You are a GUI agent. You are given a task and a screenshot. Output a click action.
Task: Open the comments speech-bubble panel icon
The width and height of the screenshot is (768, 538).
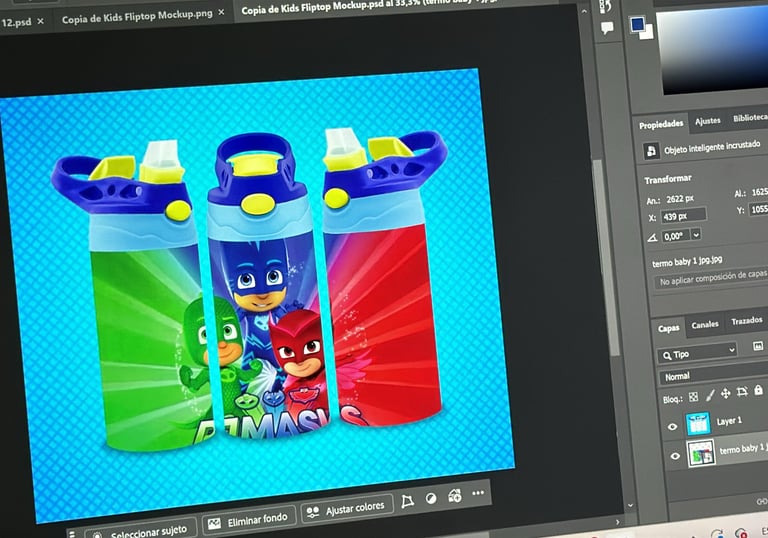(607, 28)
